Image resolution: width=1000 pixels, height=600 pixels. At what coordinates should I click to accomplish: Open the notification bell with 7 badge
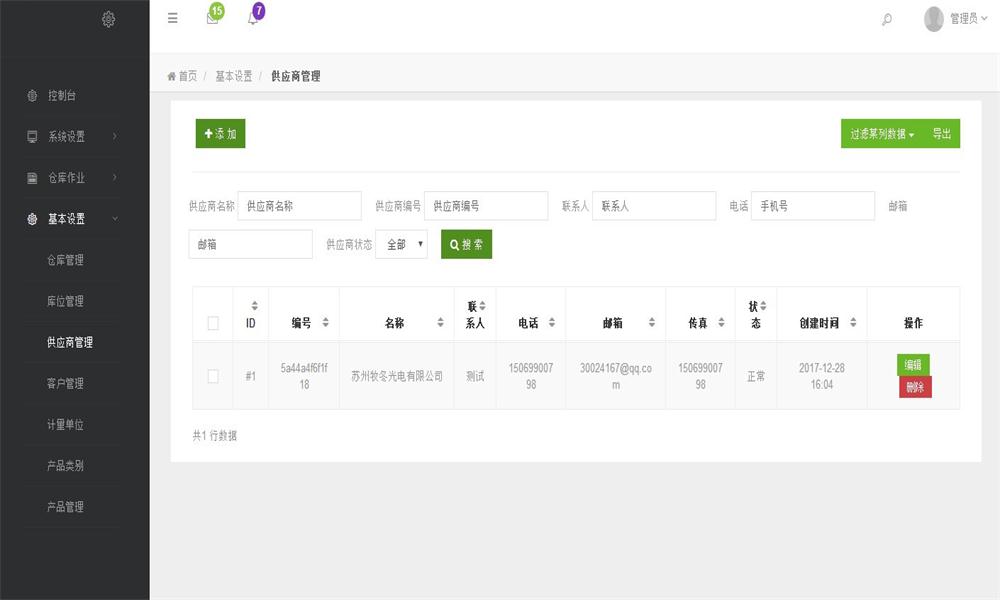253,18
